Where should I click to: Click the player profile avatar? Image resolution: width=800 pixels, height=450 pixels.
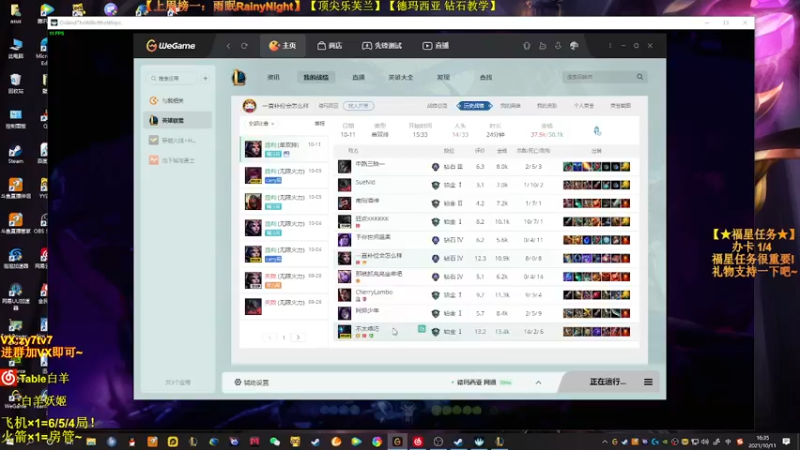point(249,106)
